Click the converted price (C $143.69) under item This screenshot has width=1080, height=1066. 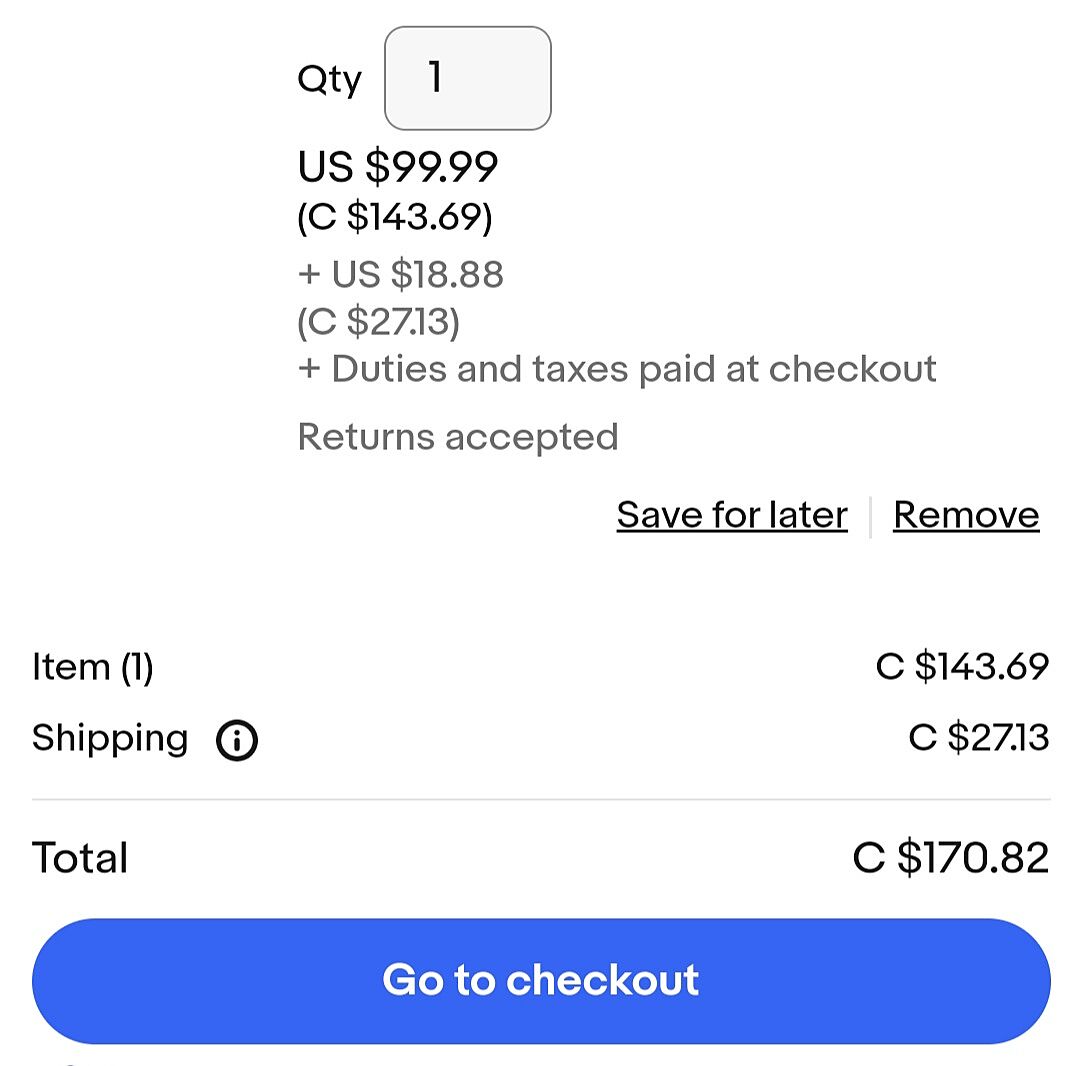pos(395,217)
